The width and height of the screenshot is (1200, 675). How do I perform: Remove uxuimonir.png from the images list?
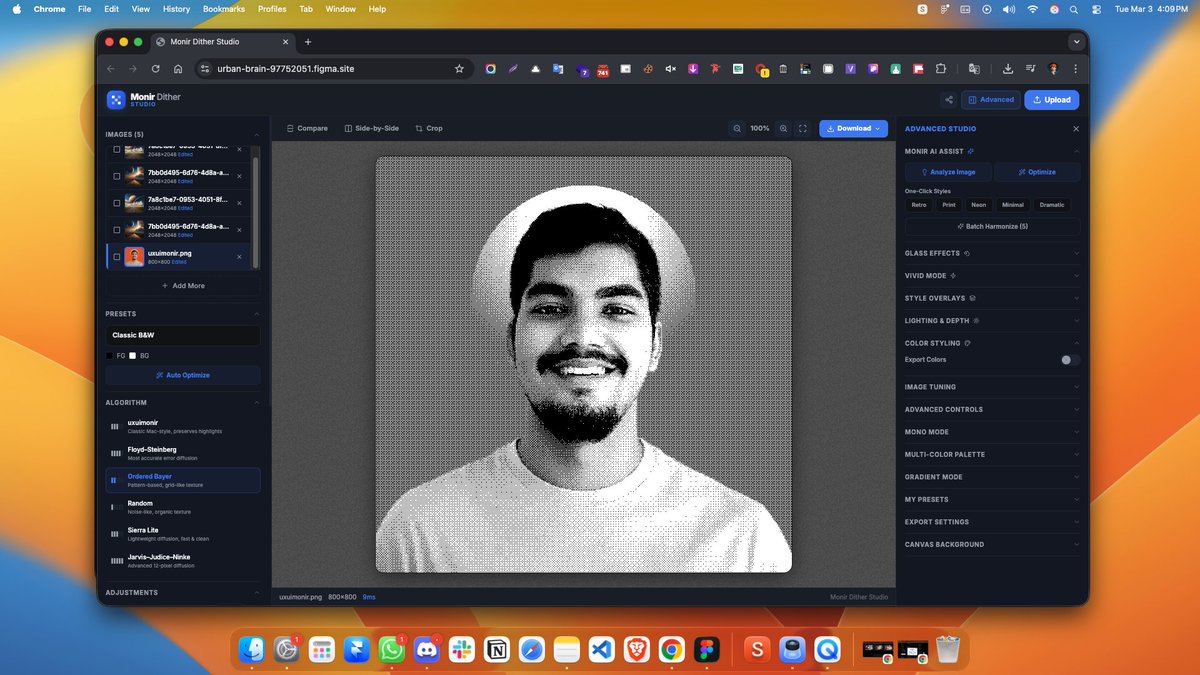click(x=239, y=257)
